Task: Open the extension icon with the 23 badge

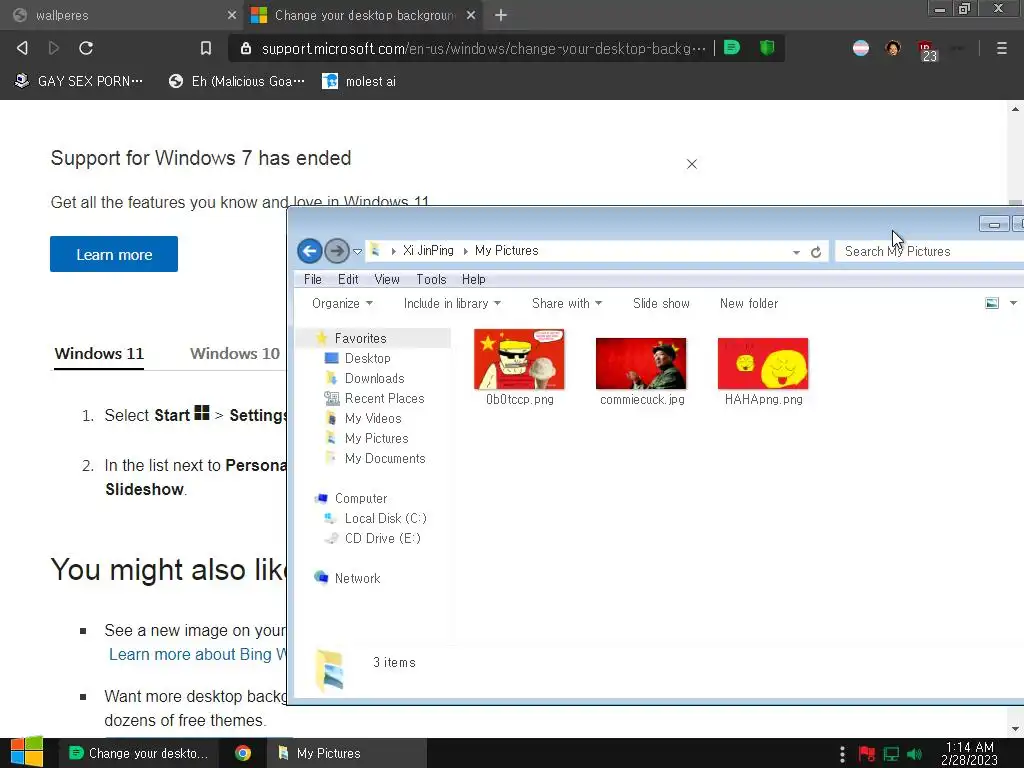Action: (x=927, y=51)
